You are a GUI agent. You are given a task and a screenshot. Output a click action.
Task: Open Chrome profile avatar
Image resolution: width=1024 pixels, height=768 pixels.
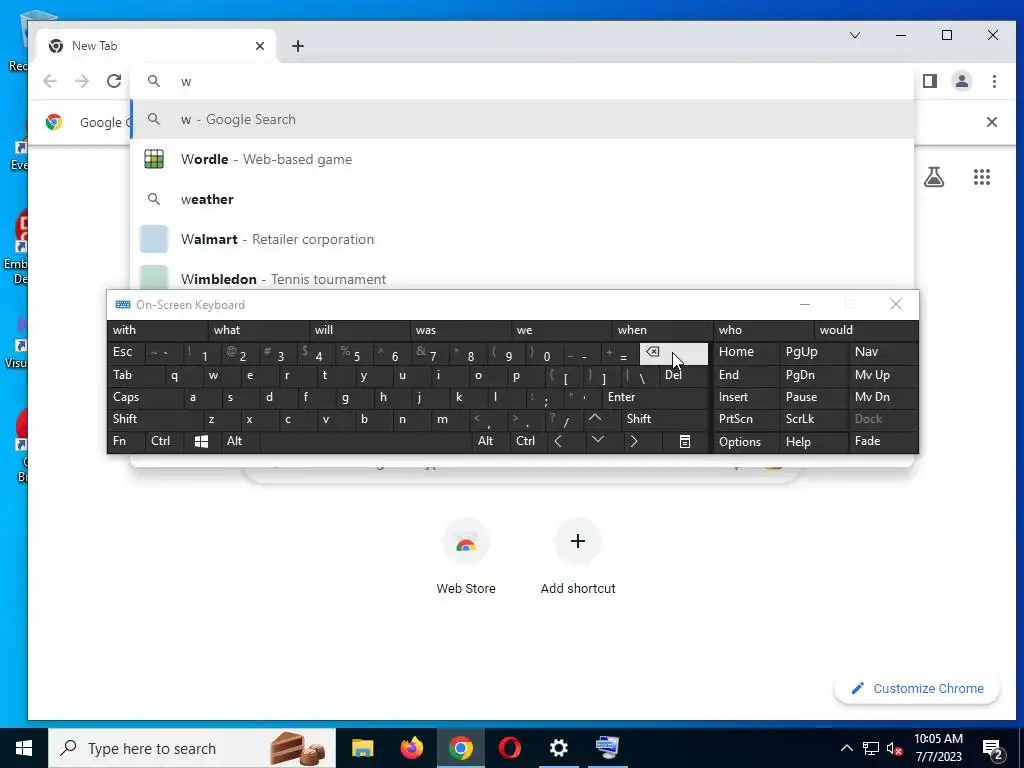point(962,81)
